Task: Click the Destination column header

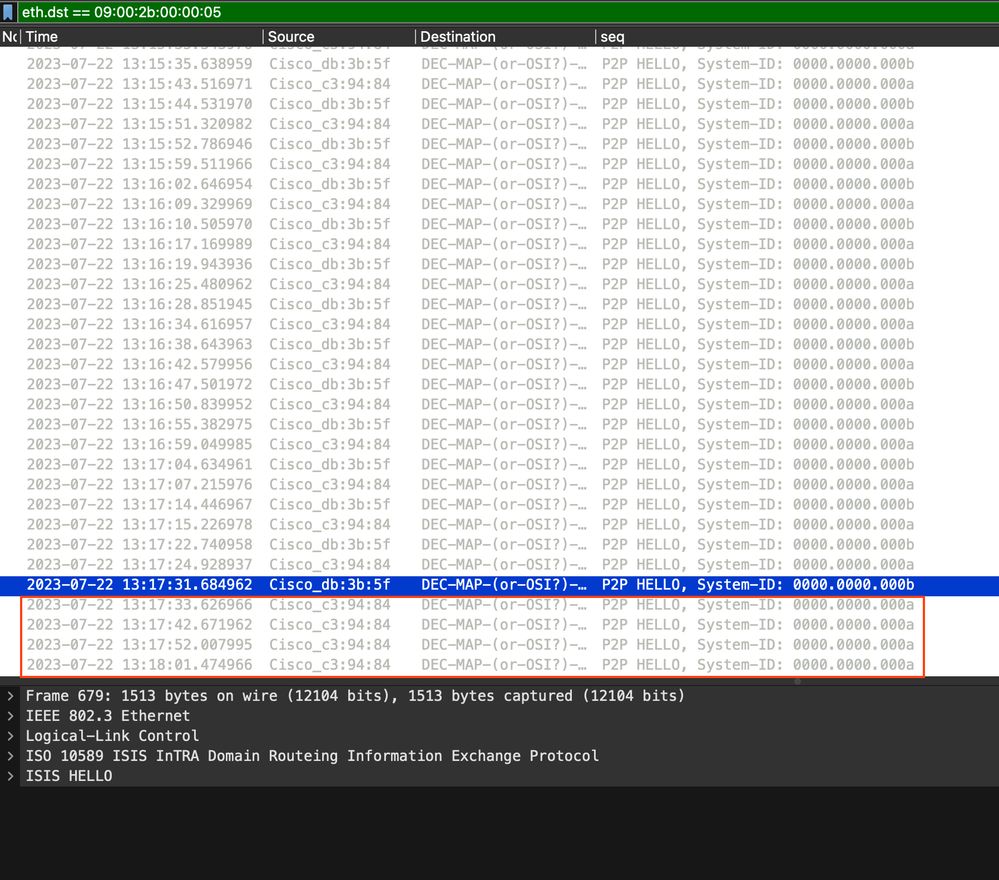Action: [x=505, y=37]
